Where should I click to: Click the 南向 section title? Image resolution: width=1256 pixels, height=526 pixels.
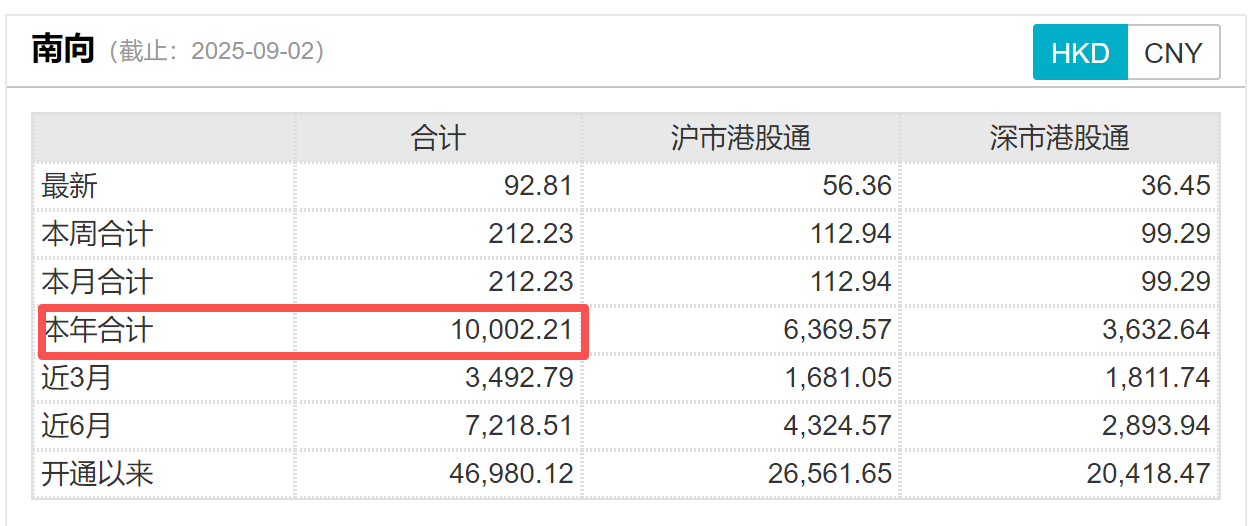(x=63, y=50)
